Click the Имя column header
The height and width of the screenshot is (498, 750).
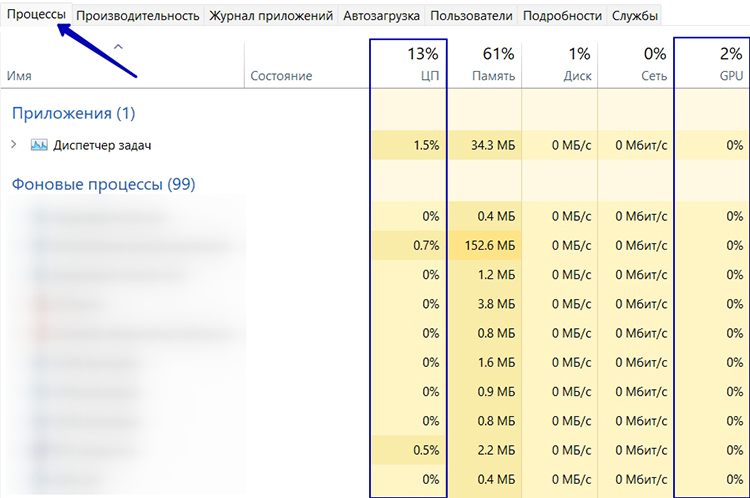pos(20,76)
